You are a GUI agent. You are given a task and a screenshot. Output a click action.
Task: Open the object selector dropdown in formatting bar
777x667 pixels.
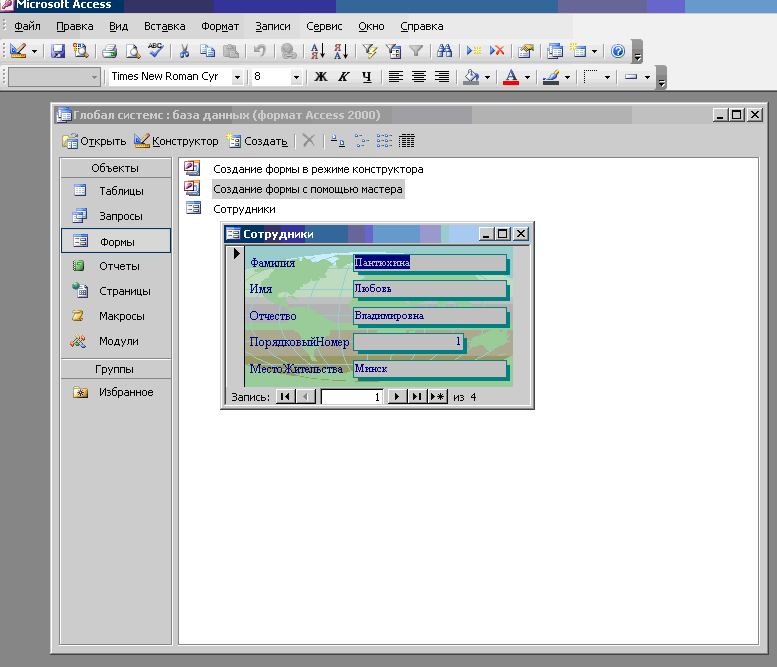94,77
